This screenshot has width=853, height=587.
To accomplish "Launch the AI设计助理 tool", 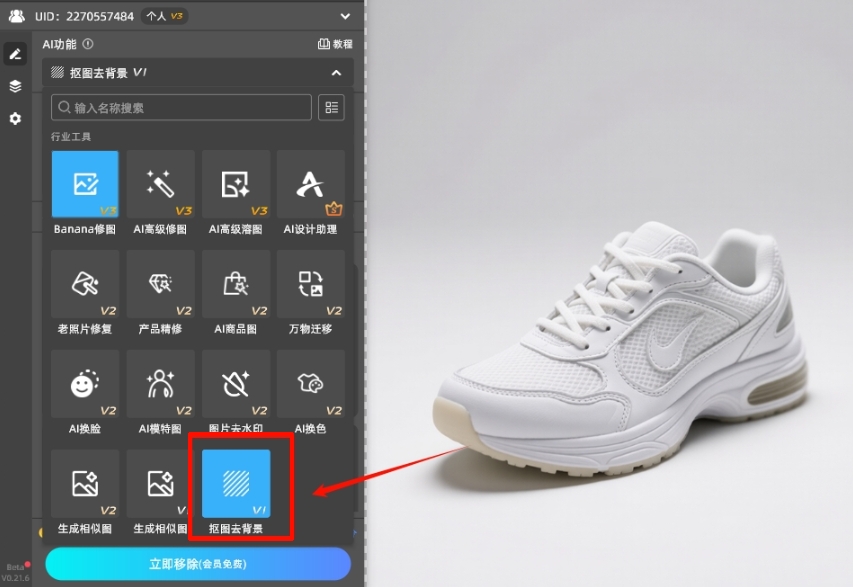I will click(310, 184).
